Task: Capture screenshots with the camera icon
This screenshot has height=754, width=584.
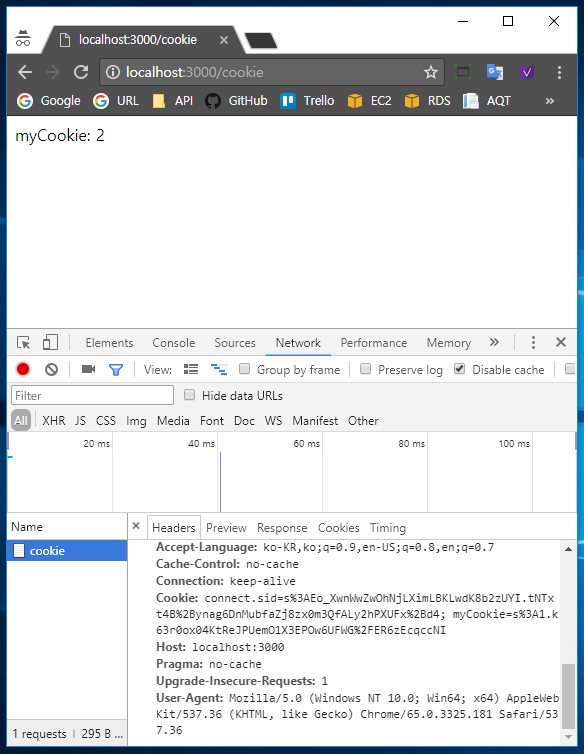Action: pyautogui.click(x=88, y=369)
